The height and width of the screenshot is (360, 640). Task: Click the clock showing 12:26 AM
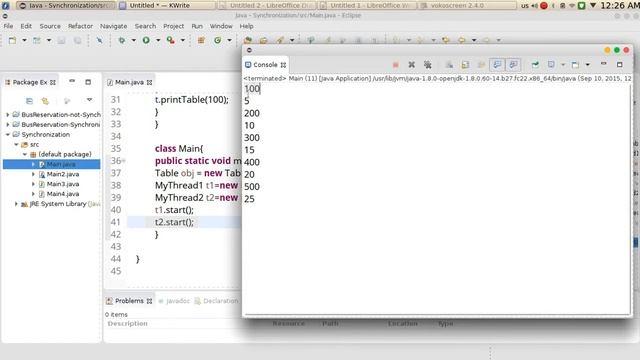click(x=620, y=6)
